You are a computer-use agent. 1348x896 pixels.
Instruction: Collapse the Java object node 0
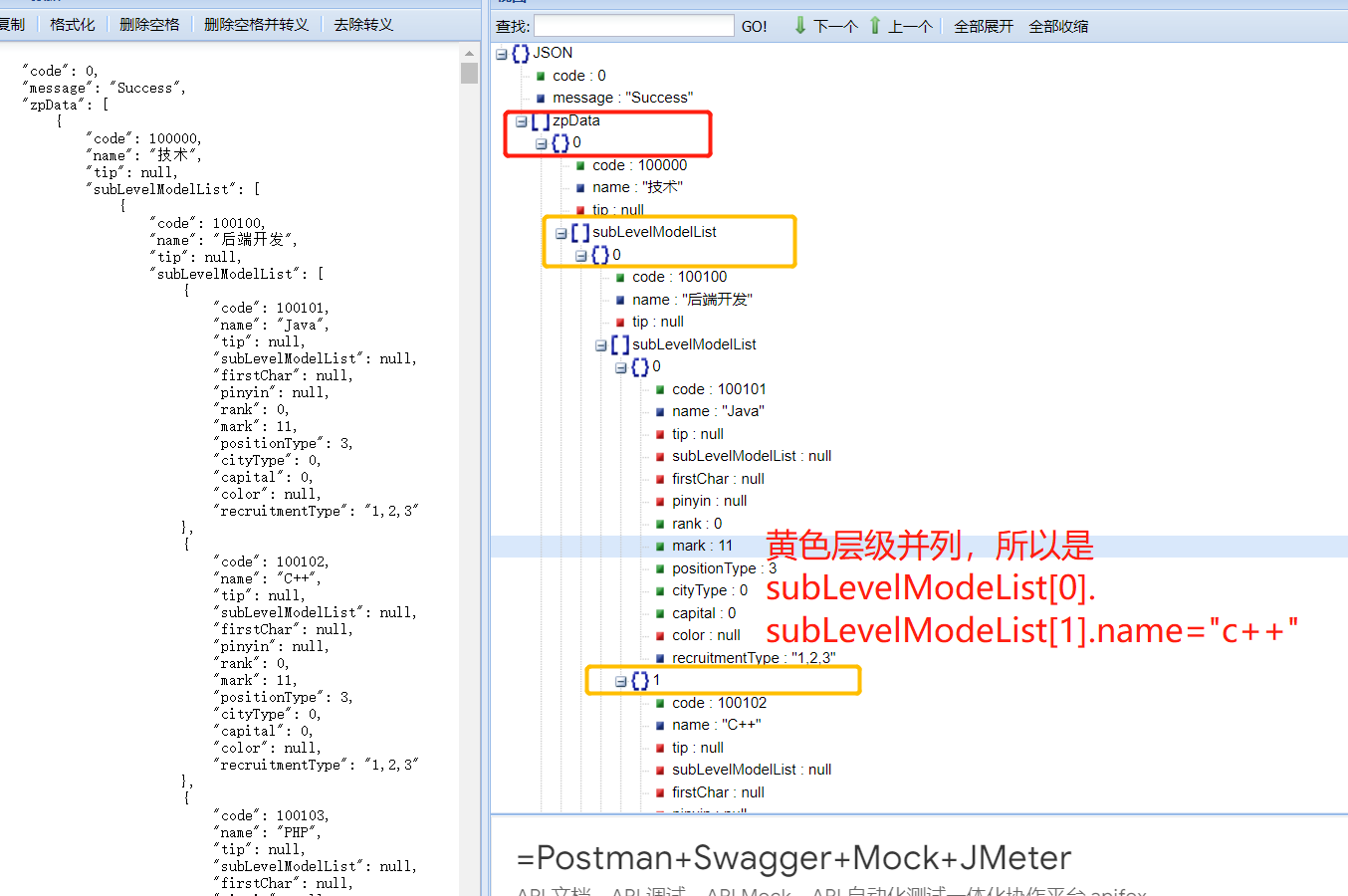point(620,367)
